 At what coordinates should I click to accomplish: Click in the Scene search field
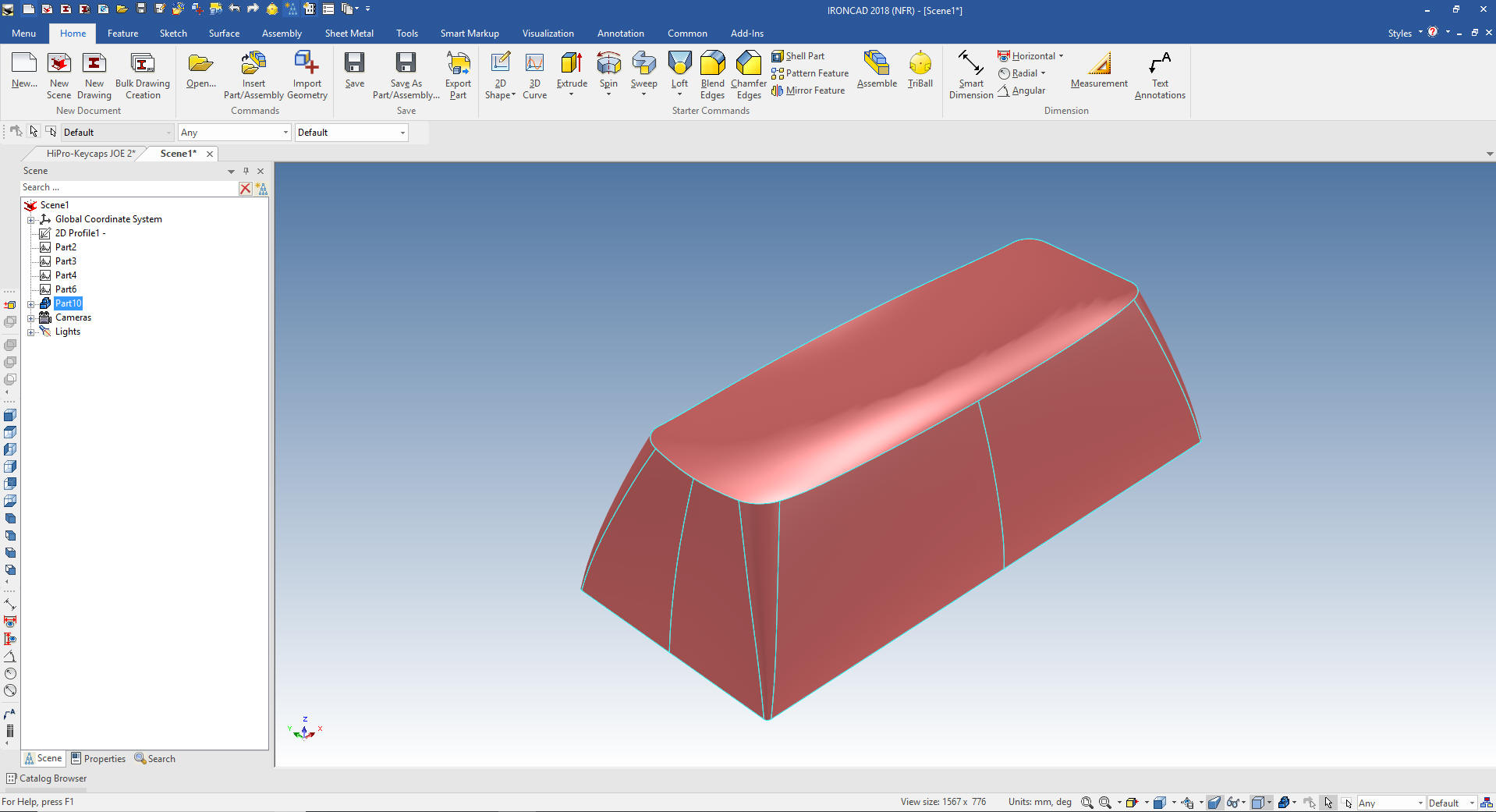[x=129, y=188]
